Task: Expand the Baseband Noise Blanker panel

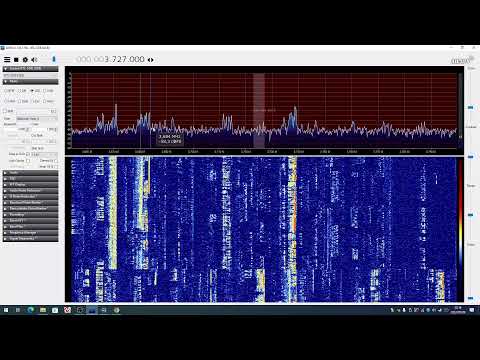Action: (30, 203)
